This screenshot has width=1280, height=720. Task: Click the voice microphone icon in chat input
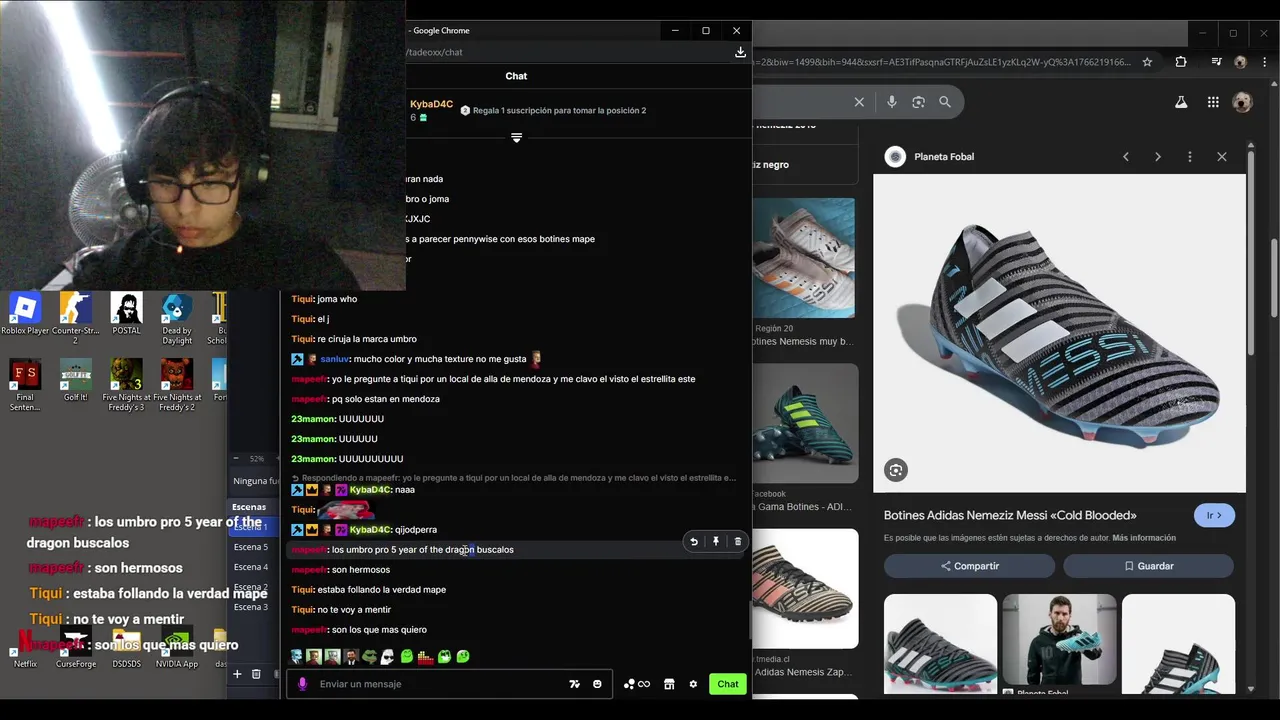tap(303, 684)
